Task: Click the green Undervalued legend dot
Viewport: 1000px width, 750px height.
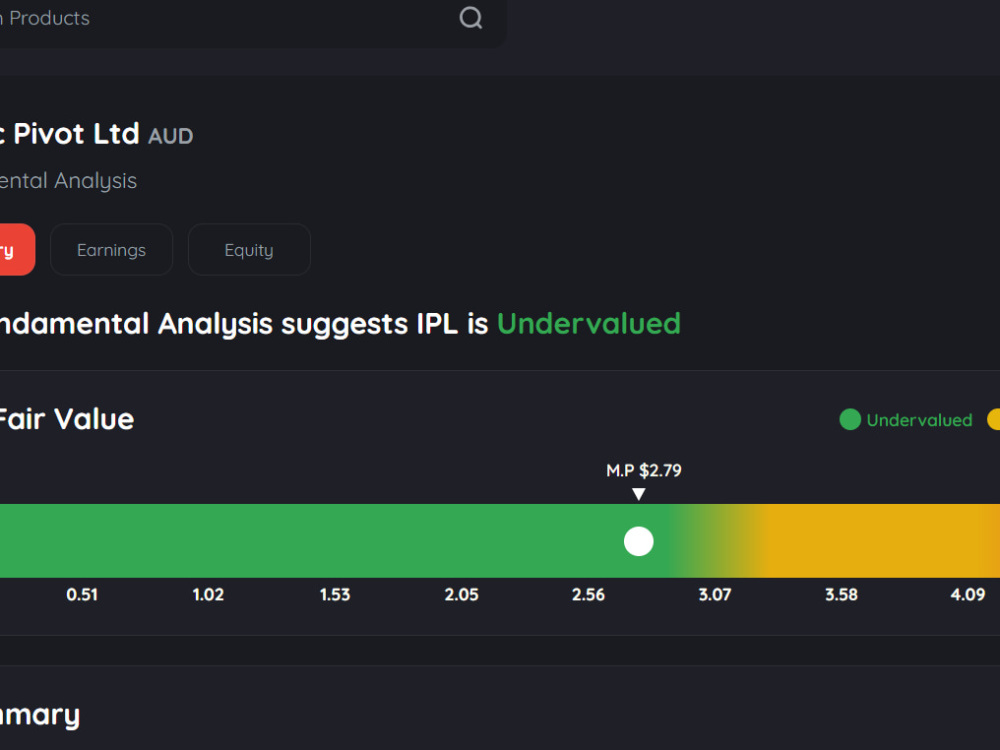Action: click(x=850, y=420)
